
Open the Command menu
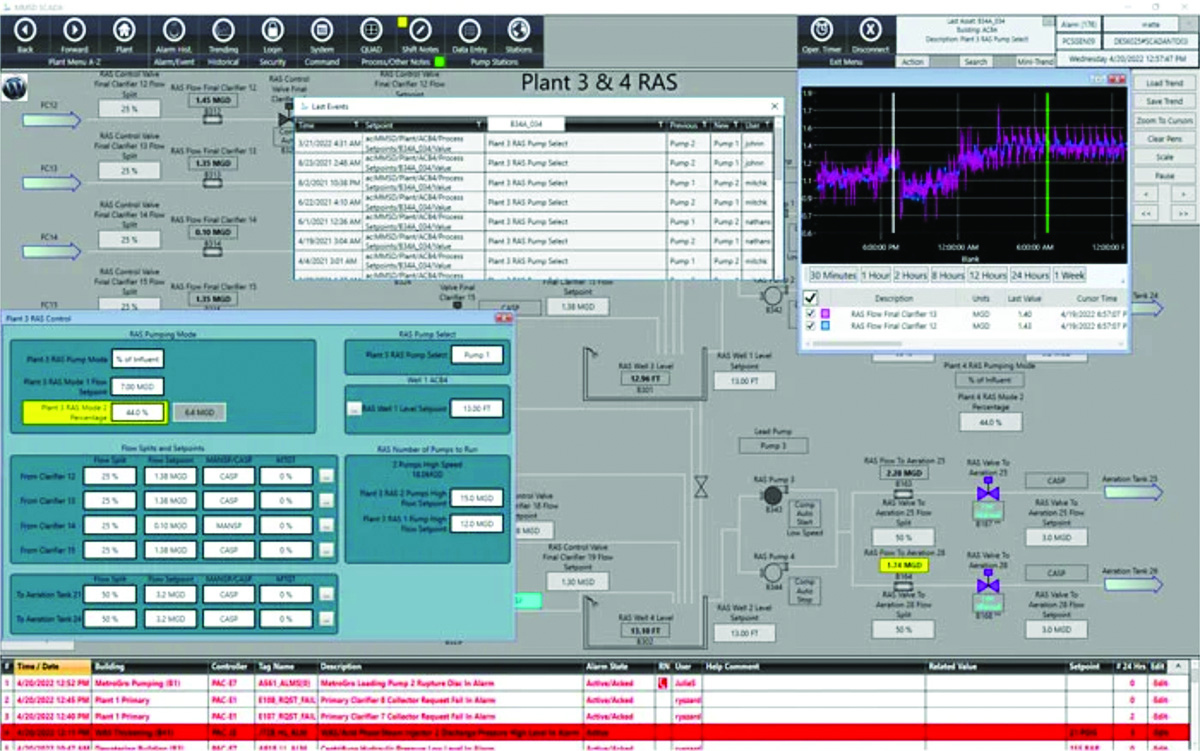point(322,62)
